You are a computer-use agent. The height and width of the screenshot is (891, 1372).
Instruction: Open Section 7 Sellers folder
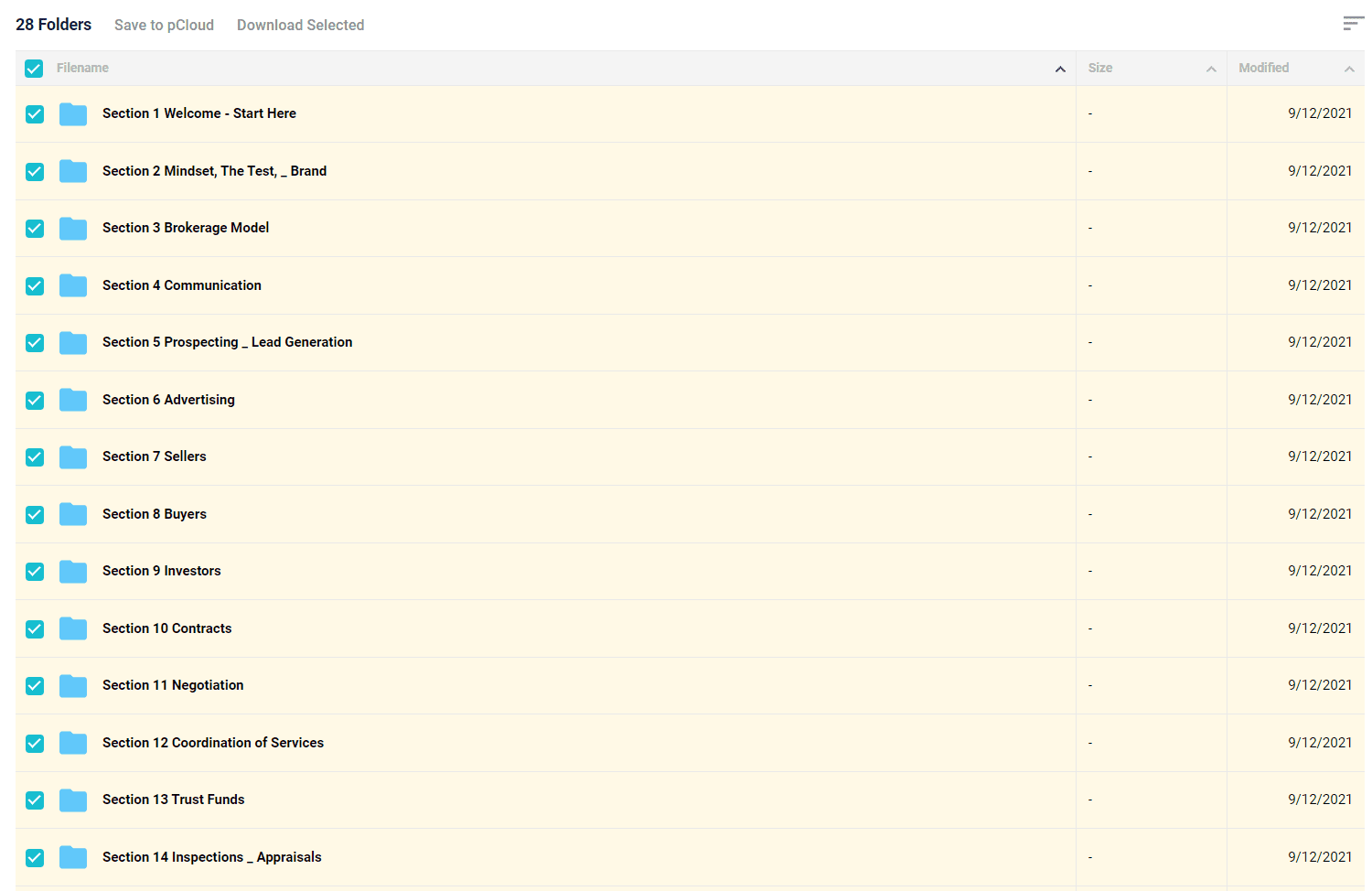tap(155, 456)
